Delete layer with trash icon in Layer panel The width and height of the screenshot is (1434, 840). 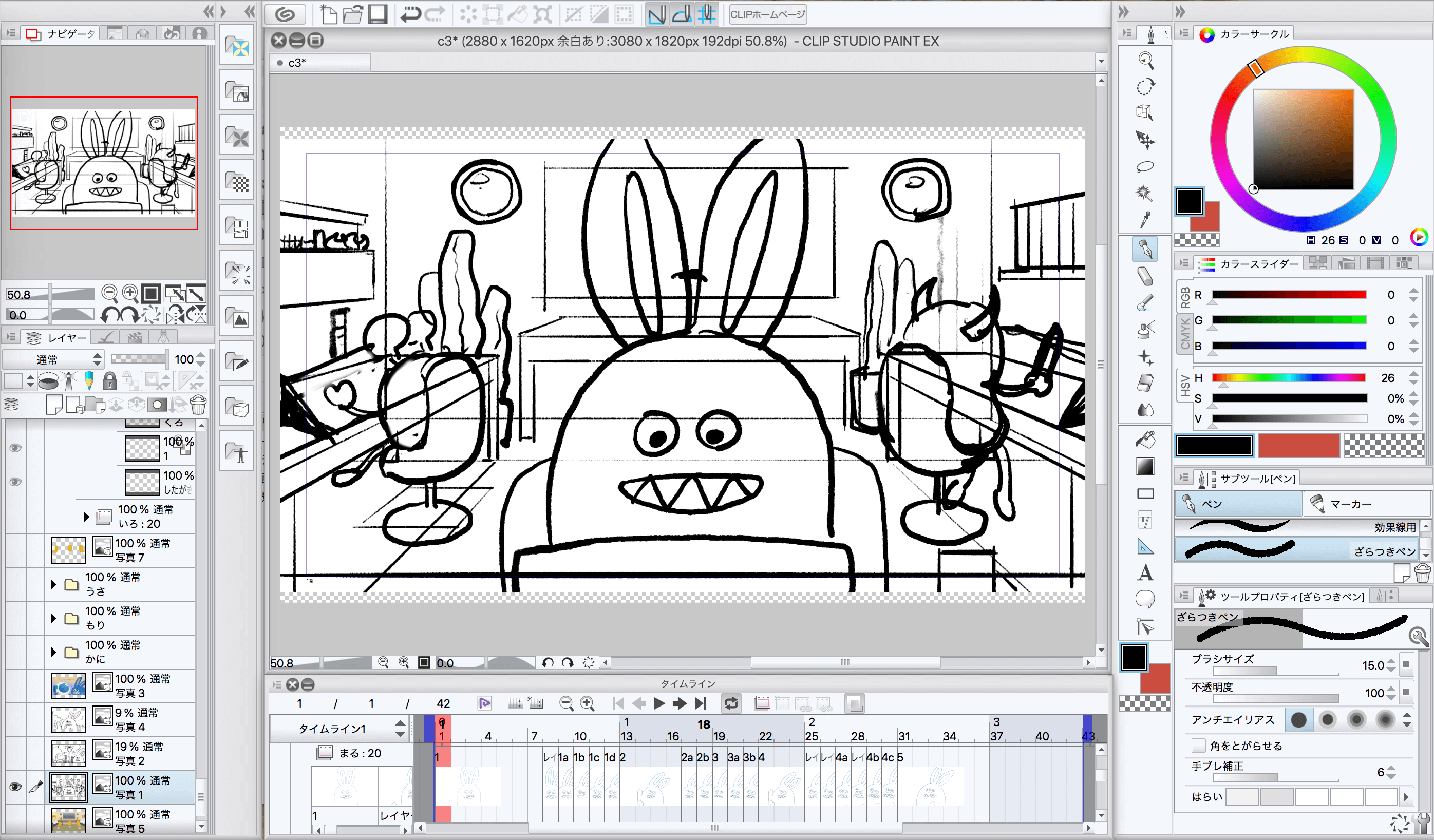click(198, 405)
